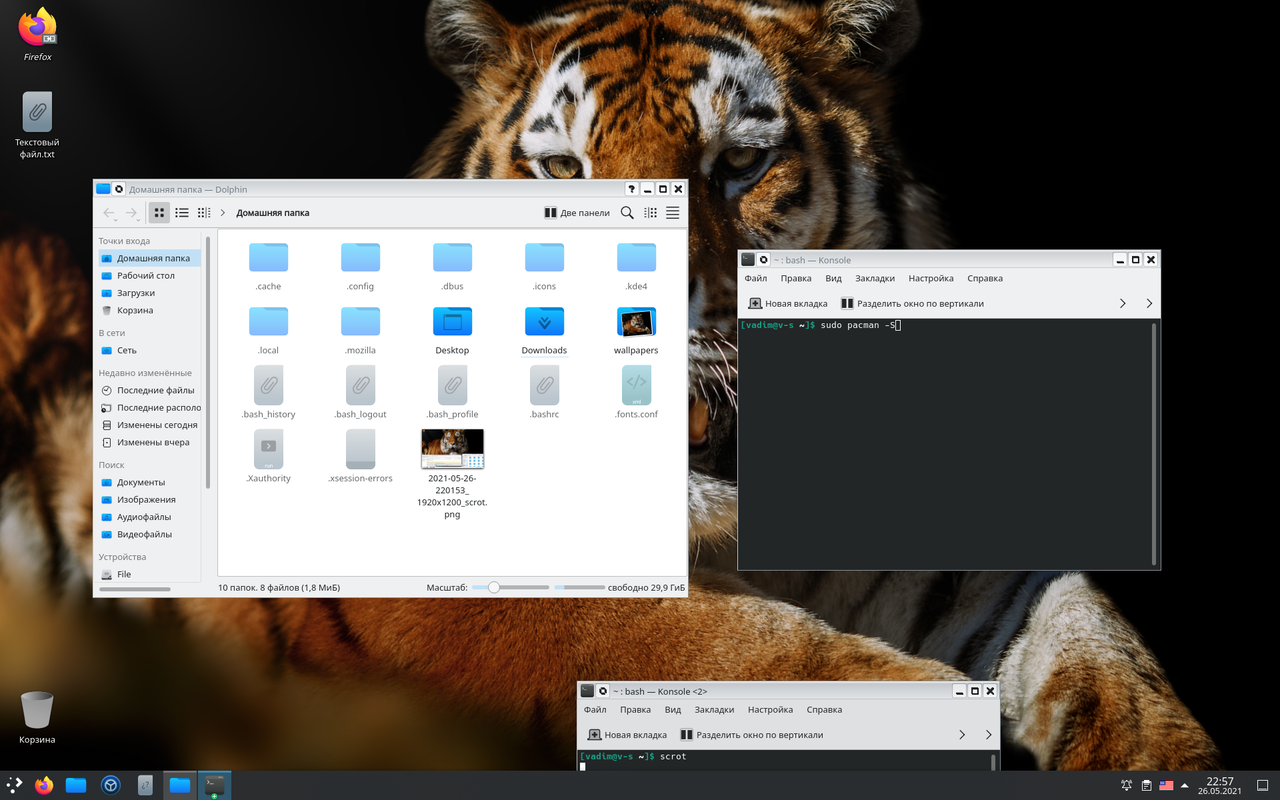Open Dolphin view display settings icon

click(x=651, y=213)
